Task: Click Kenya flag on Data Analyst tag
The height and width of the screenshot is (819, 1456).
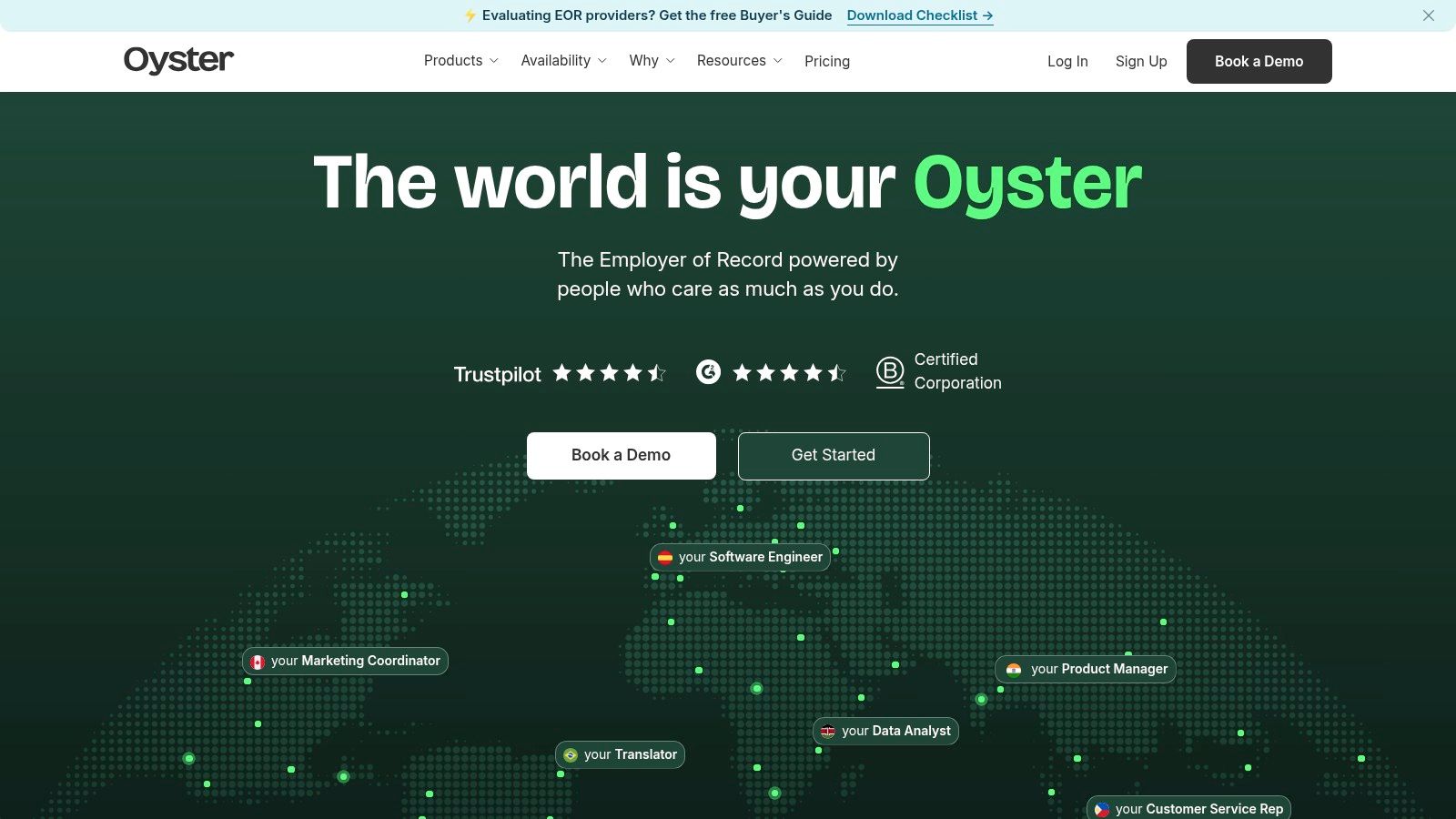Action: 828,732
